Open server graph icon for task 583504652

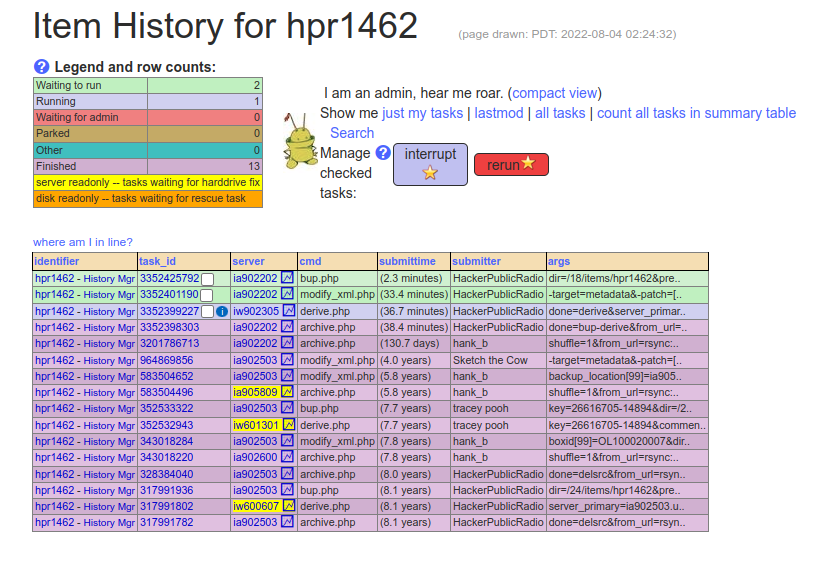click(x=287, y=376)
